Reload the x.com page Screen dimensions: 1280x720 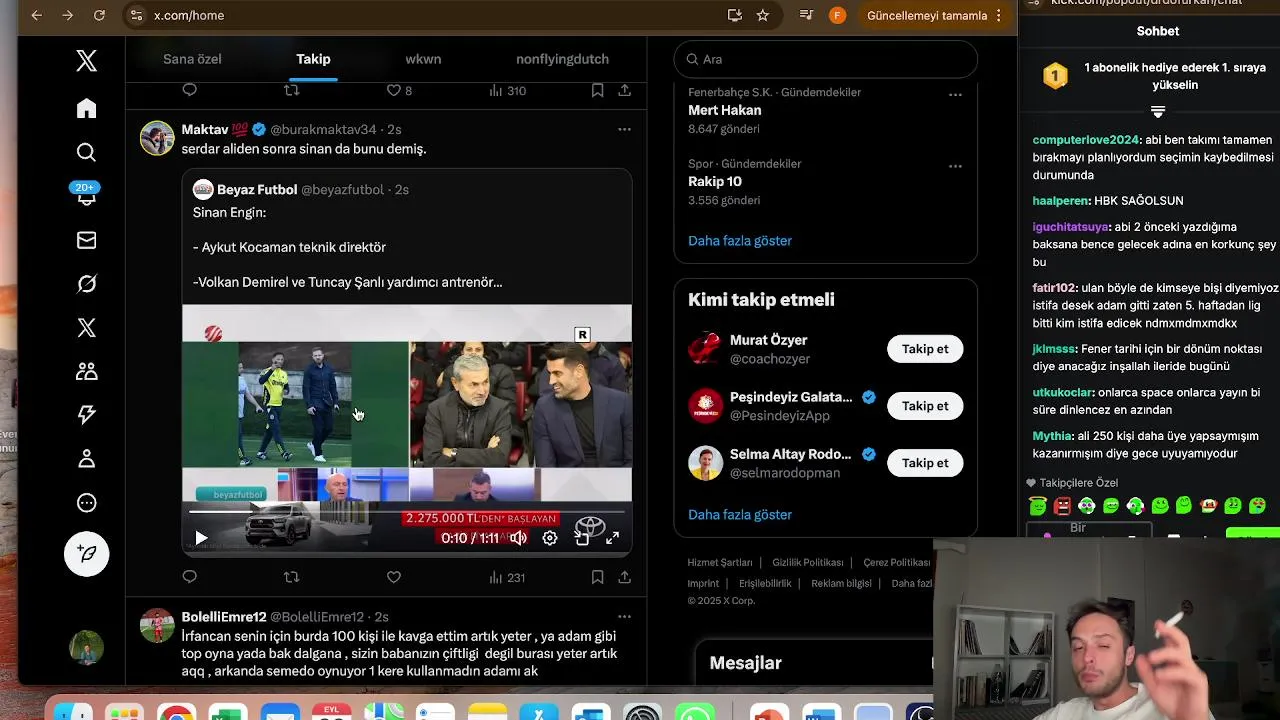[x=99, y=15]
